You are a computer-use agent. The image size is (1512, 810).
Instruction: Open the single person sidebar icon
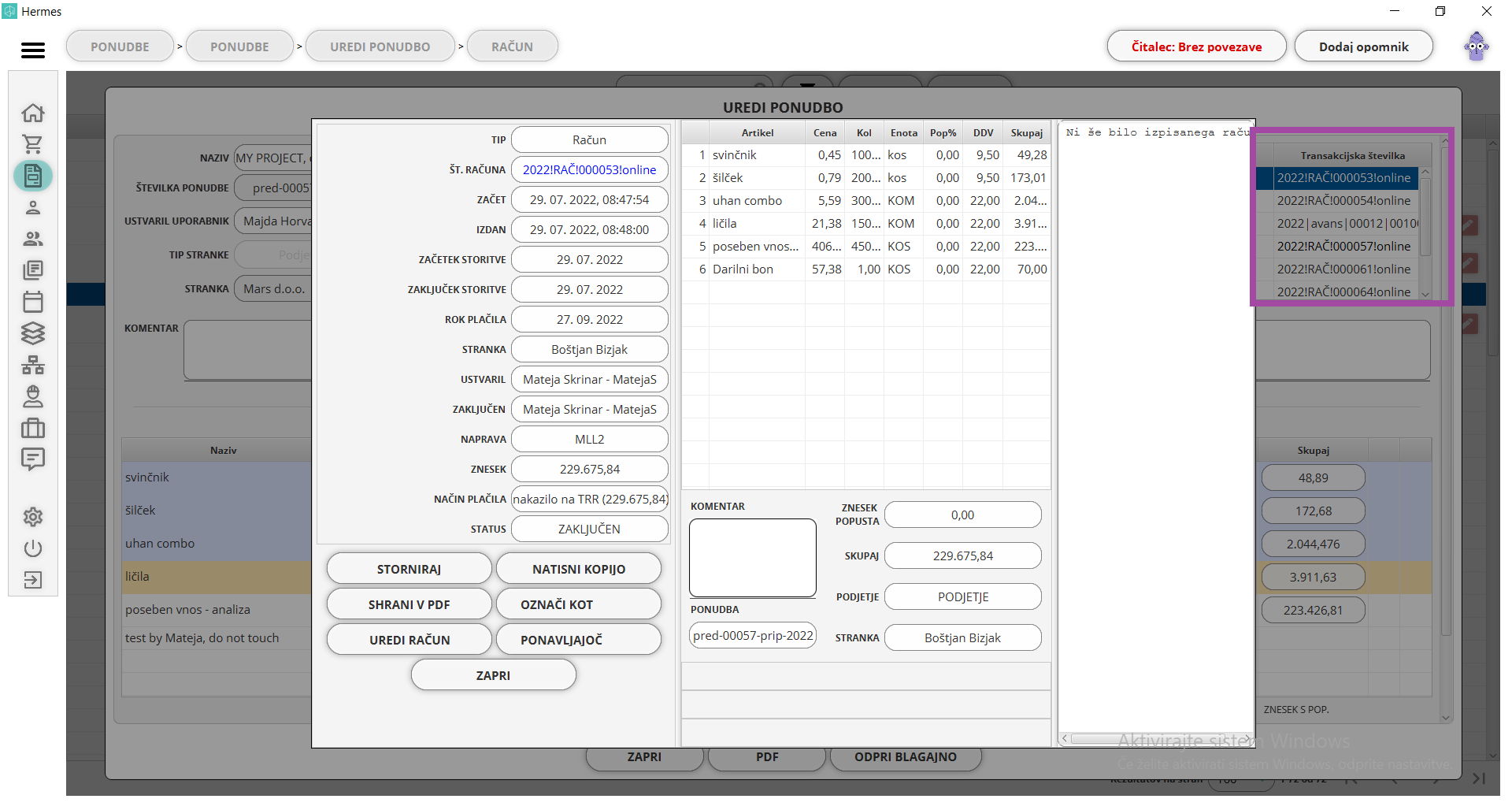pyautogui.click(x=33, y=207)
